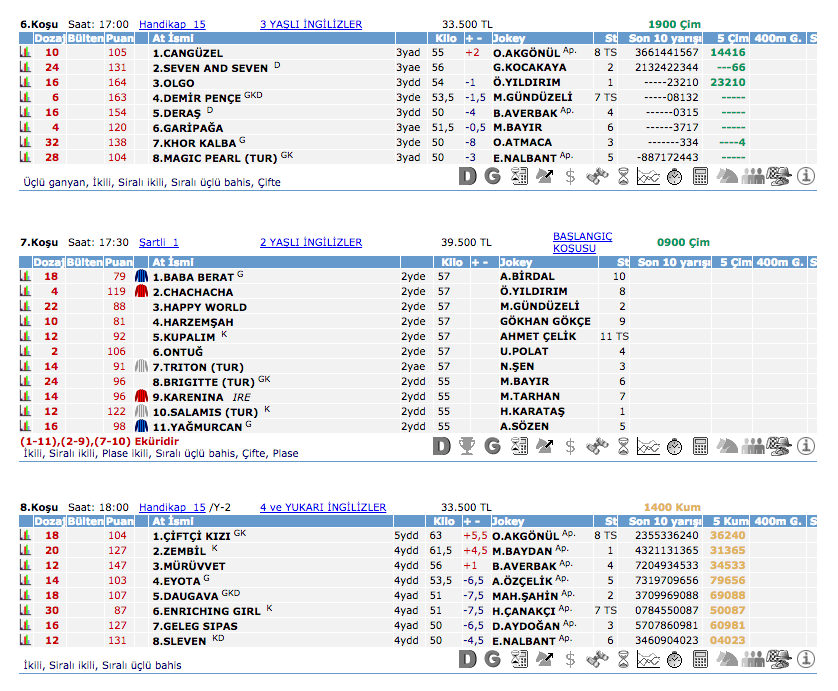Click the 'Son 10 yarışı' header in race 8
The image size is (838, 691).
669,521
